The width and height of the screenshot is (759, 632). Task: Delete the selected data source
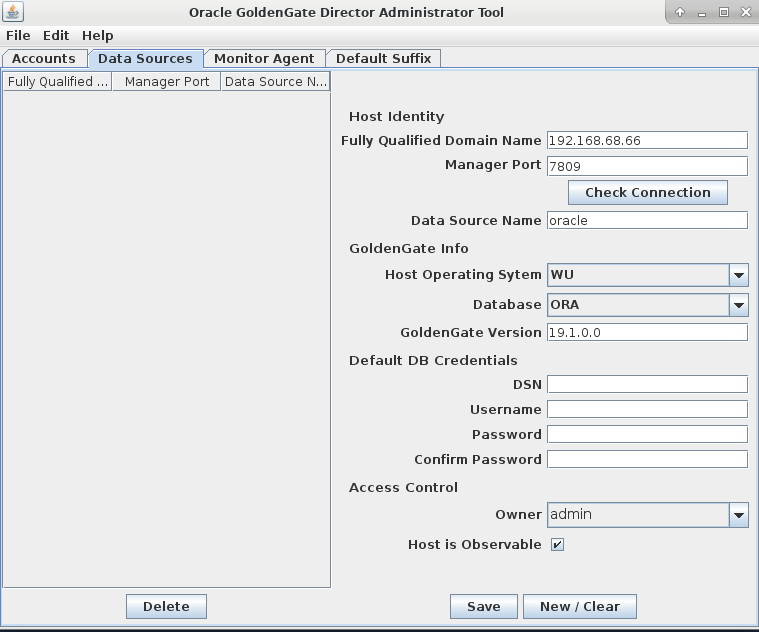coord(166,607)
